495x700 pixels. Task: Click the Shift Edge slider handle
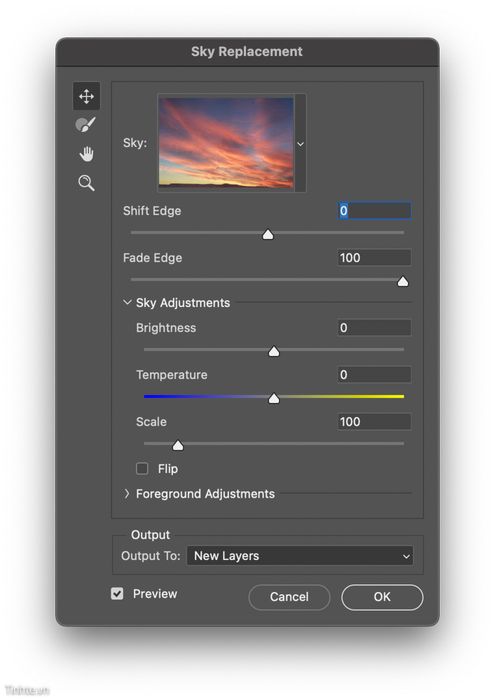268,234
